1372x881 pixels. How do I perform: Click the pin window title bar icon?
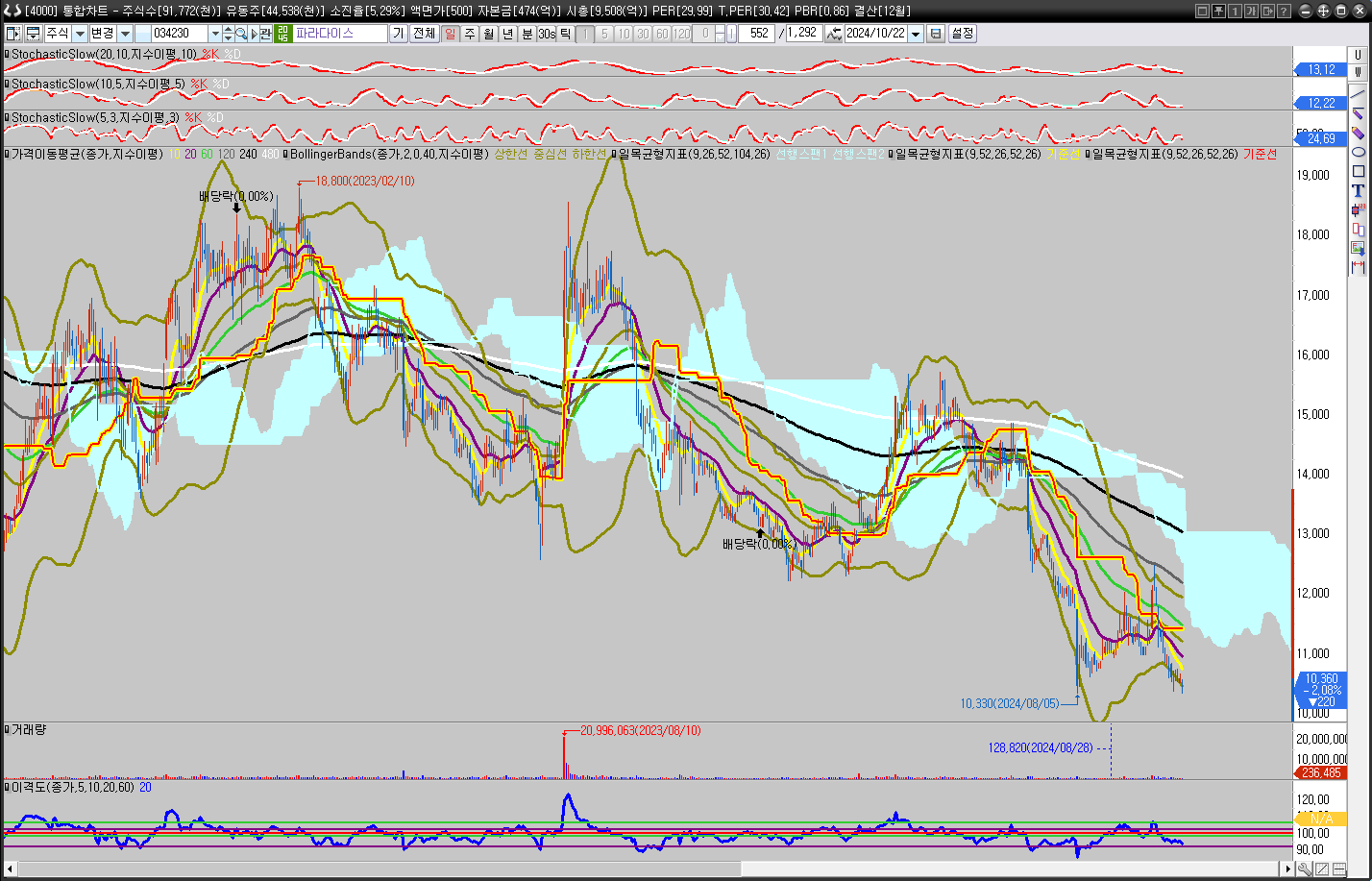1218,11
